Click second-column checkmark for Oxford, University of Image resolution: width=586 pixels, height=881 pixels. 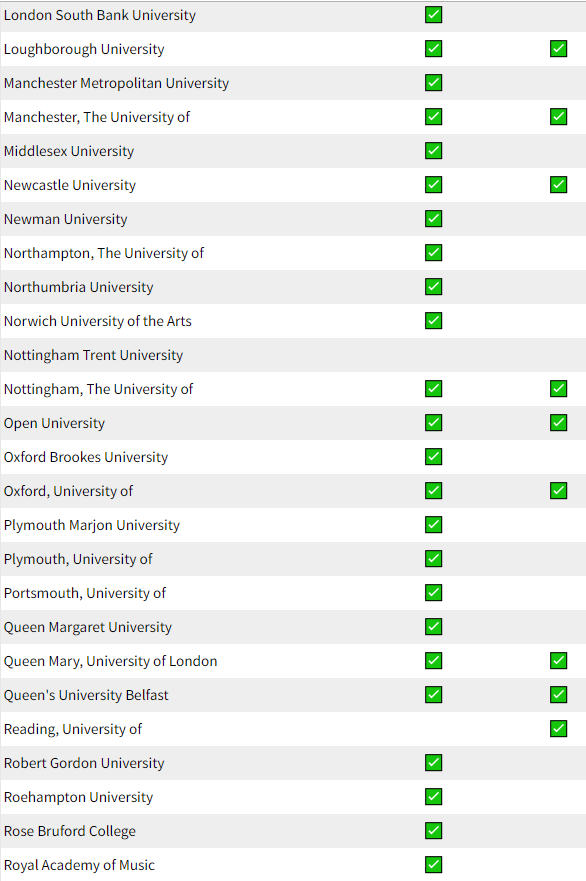point(558,491)
